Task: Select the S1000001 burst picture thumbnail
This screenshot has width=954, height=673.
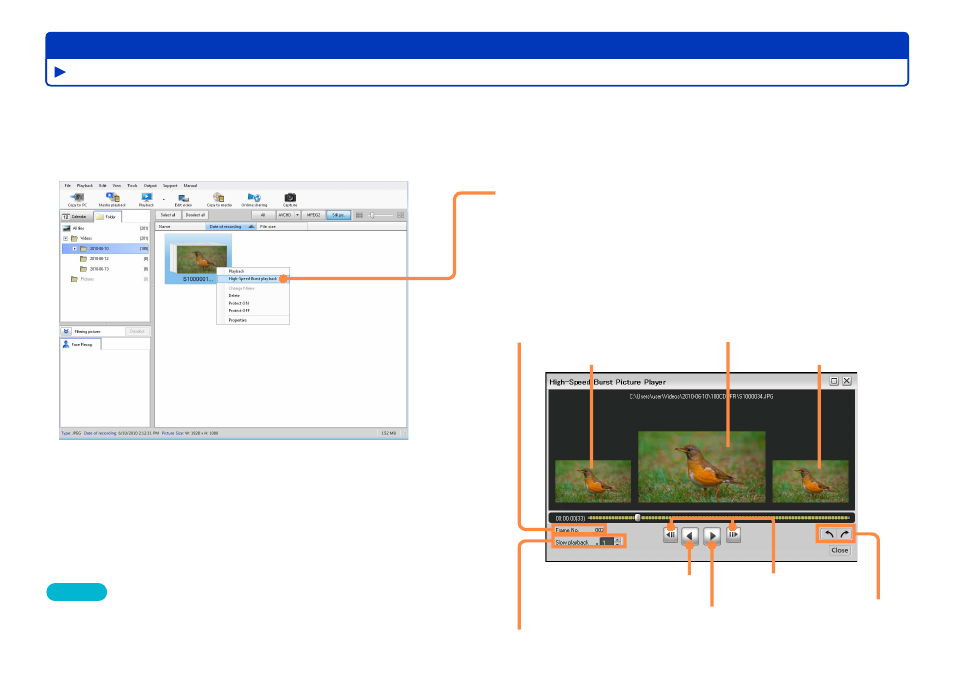Action: click(198, 259)
